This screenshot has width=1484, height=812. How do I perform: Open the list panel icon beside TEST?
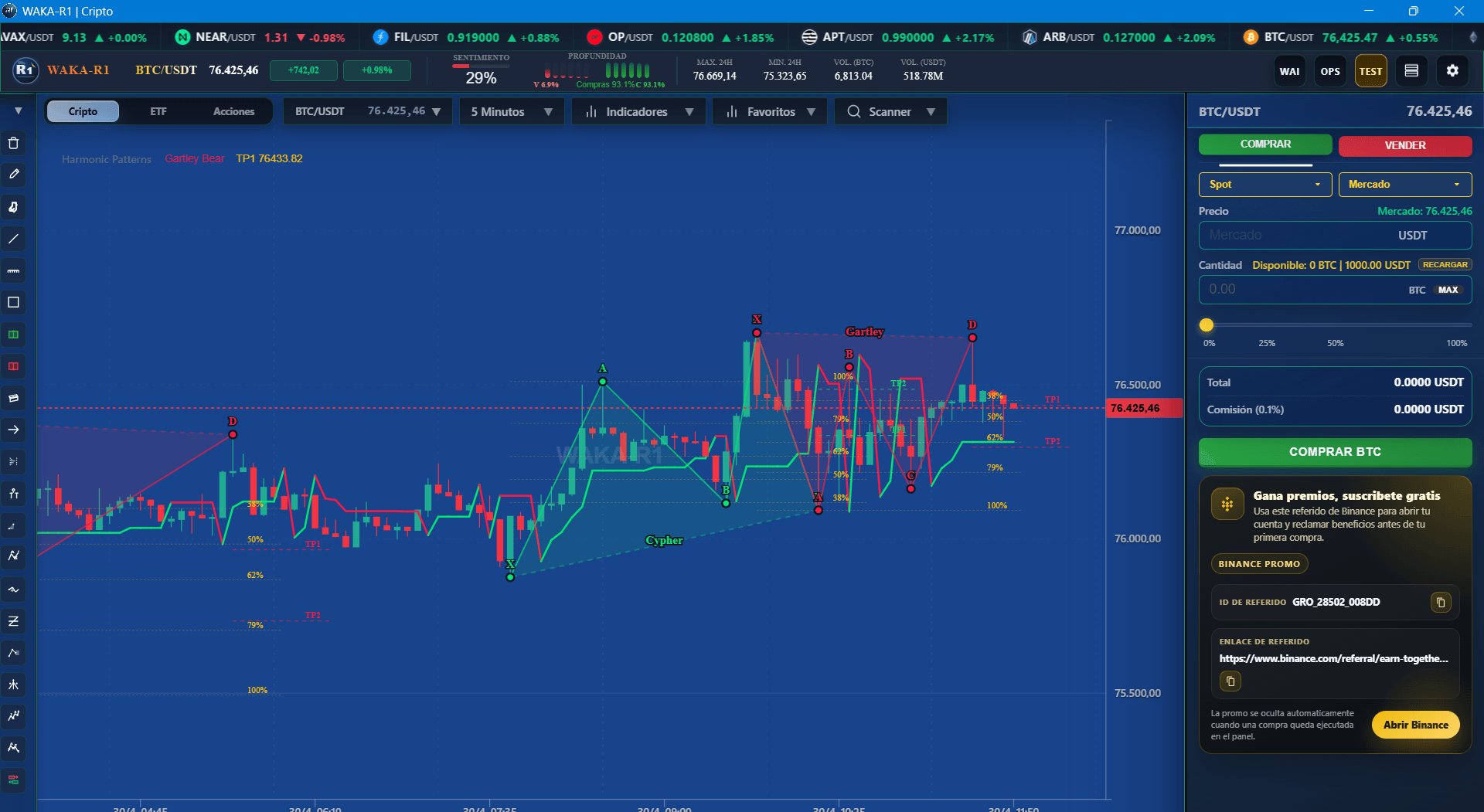tap(1411, 71)
